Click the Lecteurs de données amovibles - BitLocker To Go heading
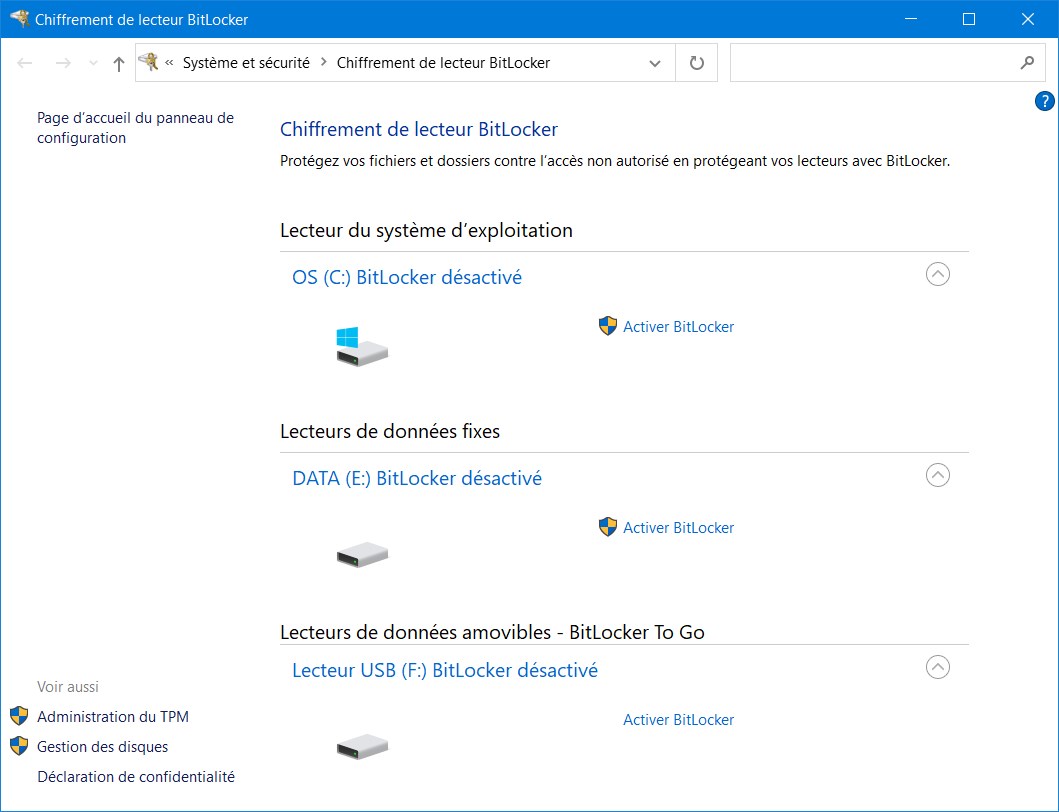 492,632
